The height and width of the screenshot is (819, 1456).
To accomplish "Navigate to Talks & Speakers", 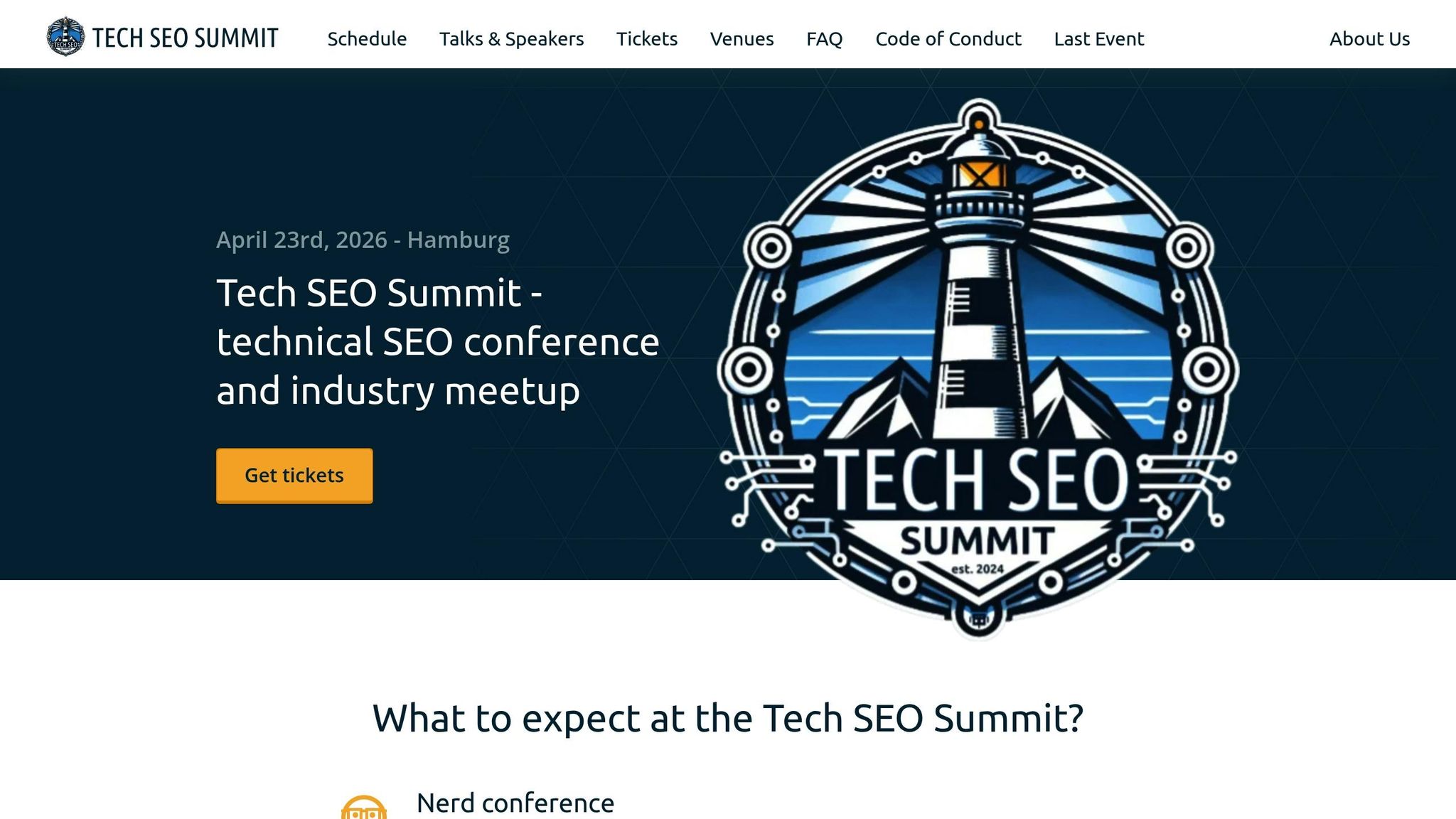I will (x=511, y=39).
